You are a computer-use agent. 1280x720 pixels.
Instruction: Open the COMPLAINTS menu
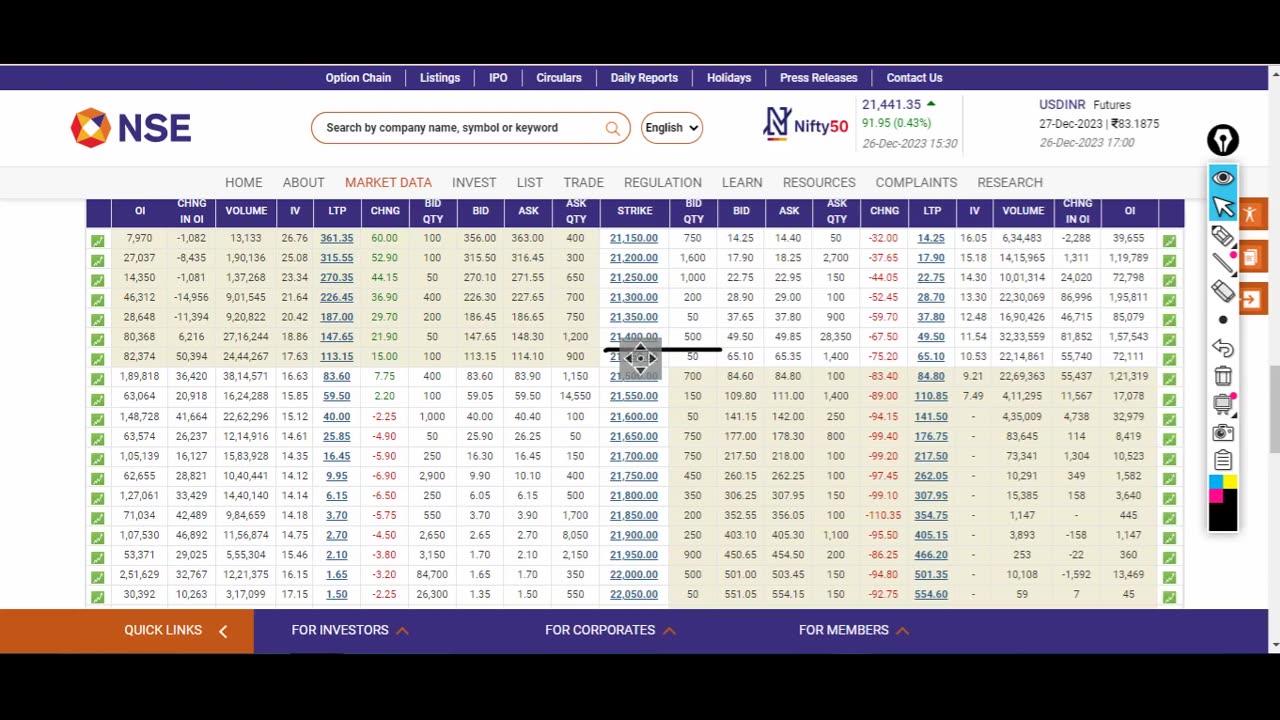[916, 182]
